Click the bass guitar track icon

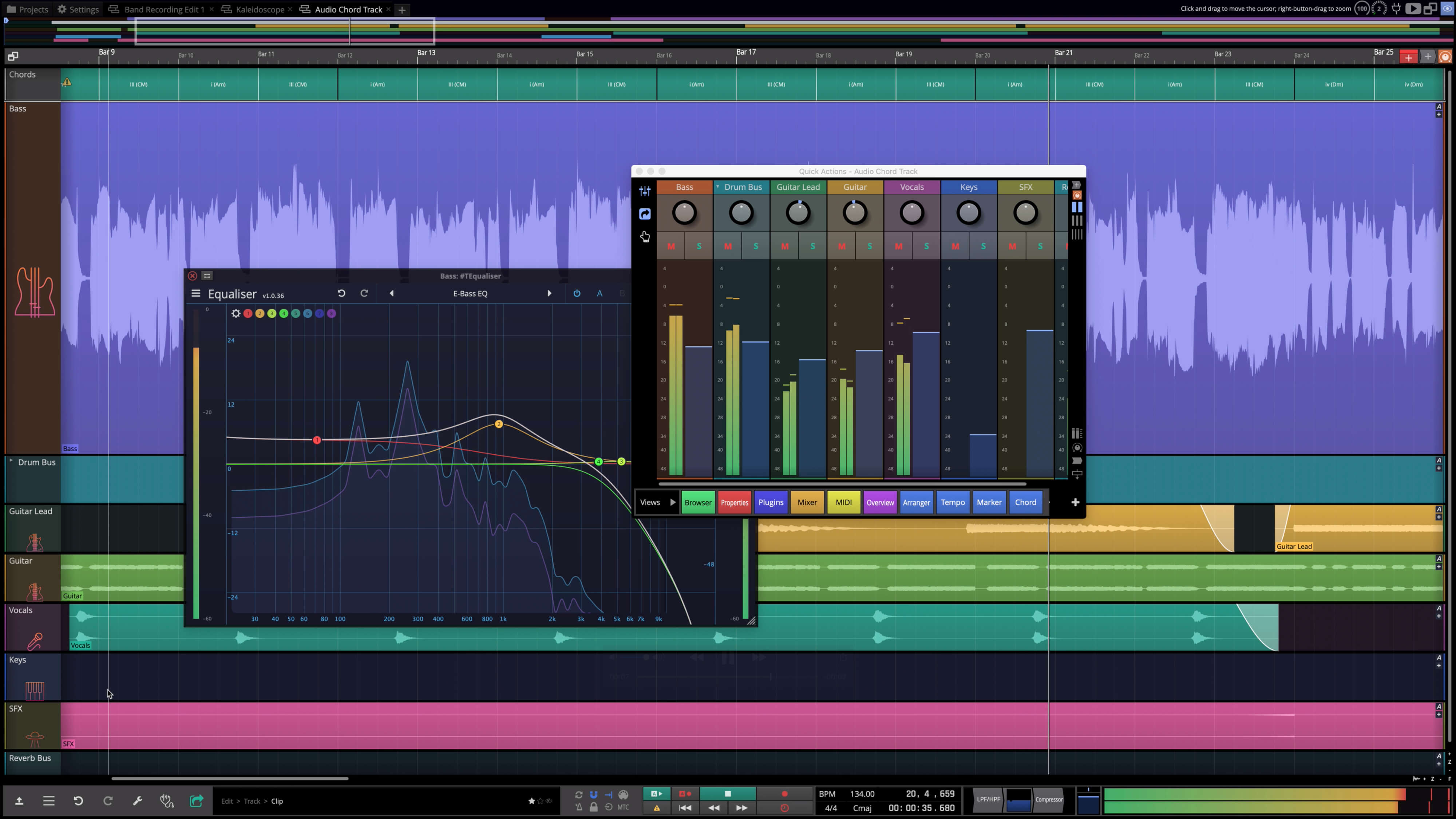click(x=35, y=292)
